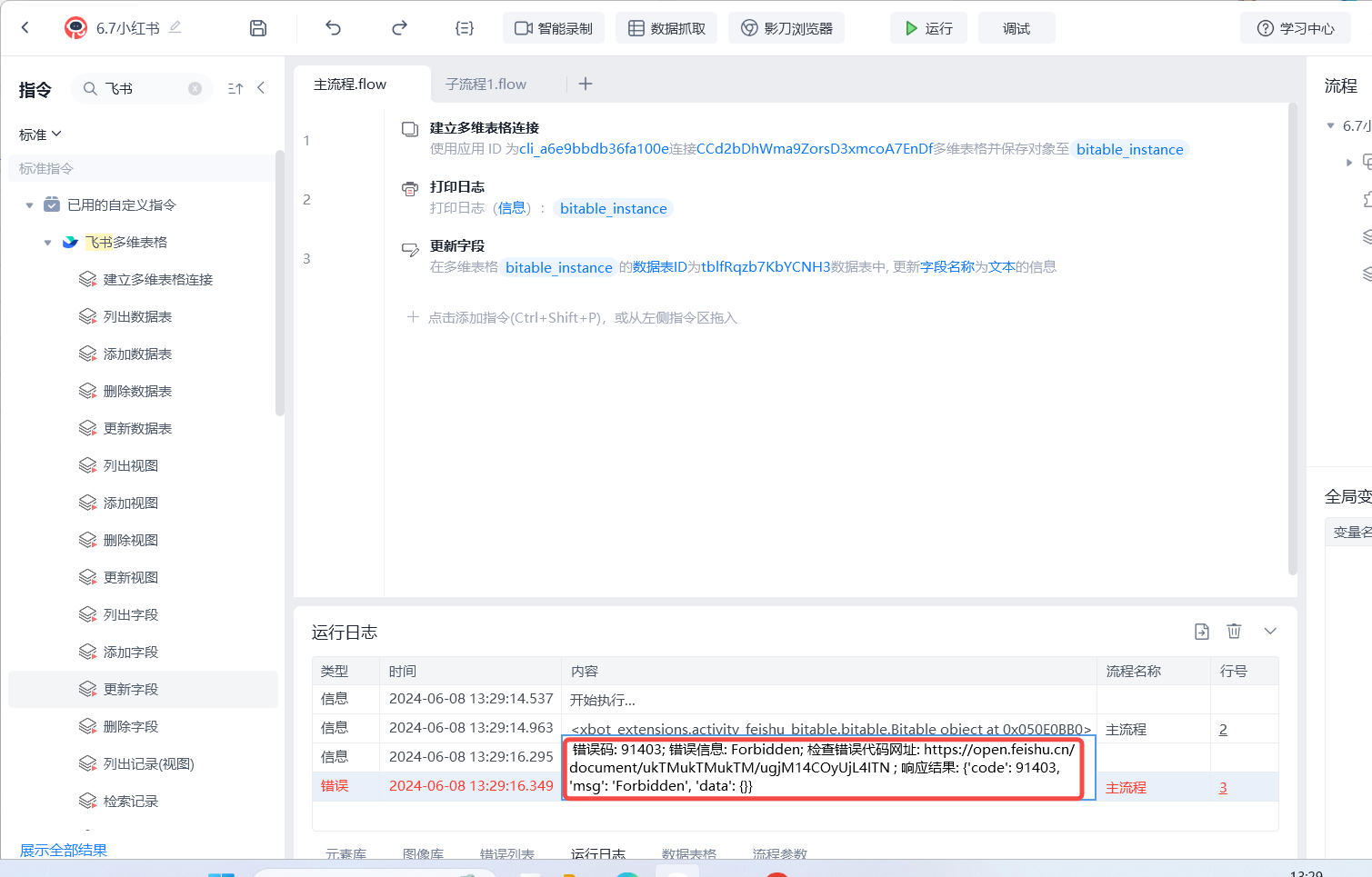Click pencil icon to rename 6.7小红书
The width and height of the screenshot is (1372, 877).
click(x=175, y=27)
